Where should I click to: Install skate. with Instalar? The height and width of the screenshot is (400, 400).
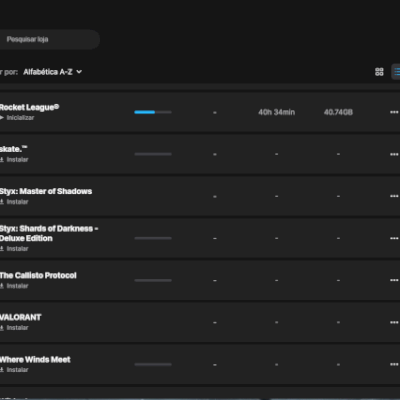14,160
